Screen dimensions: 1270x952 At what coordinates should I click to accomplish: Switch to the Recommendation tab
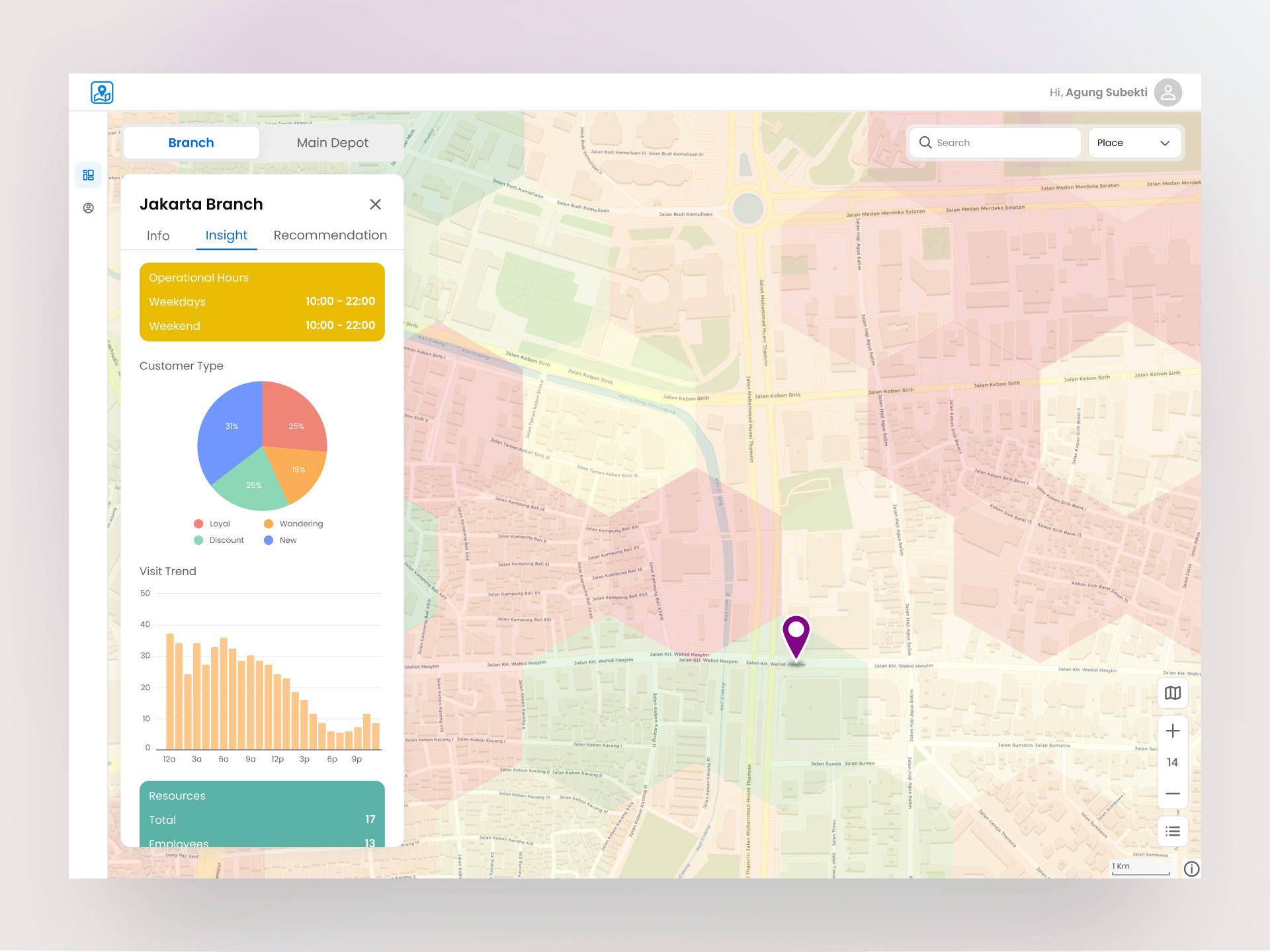(x=329, y=235)
